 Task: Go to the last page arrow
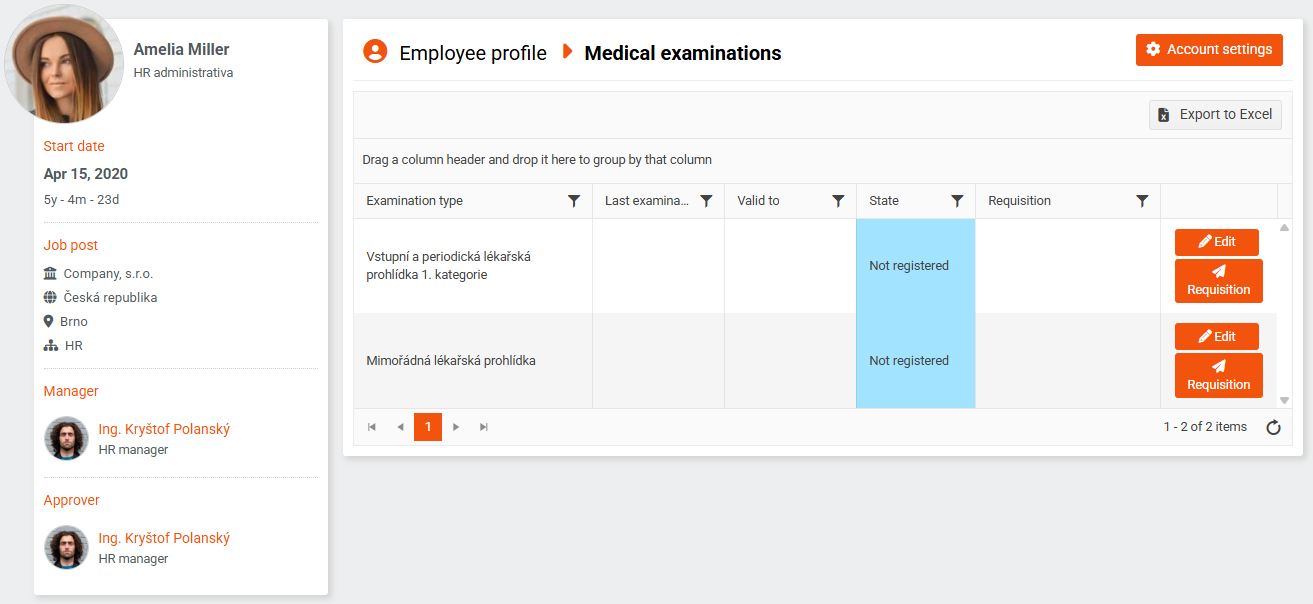click(x=484, y=427)
